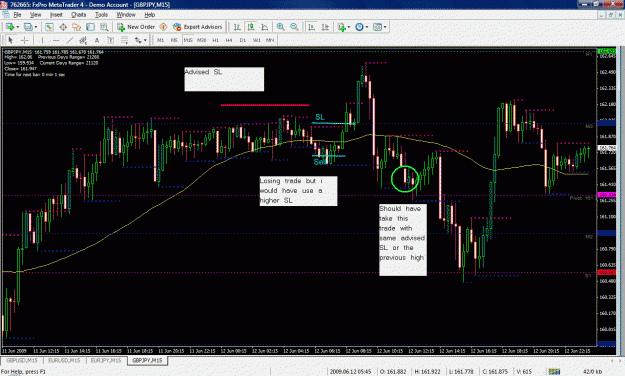Expand the Indicators dropdown arrow
Viewport: 625px width, 376px height.
point(349,27)
